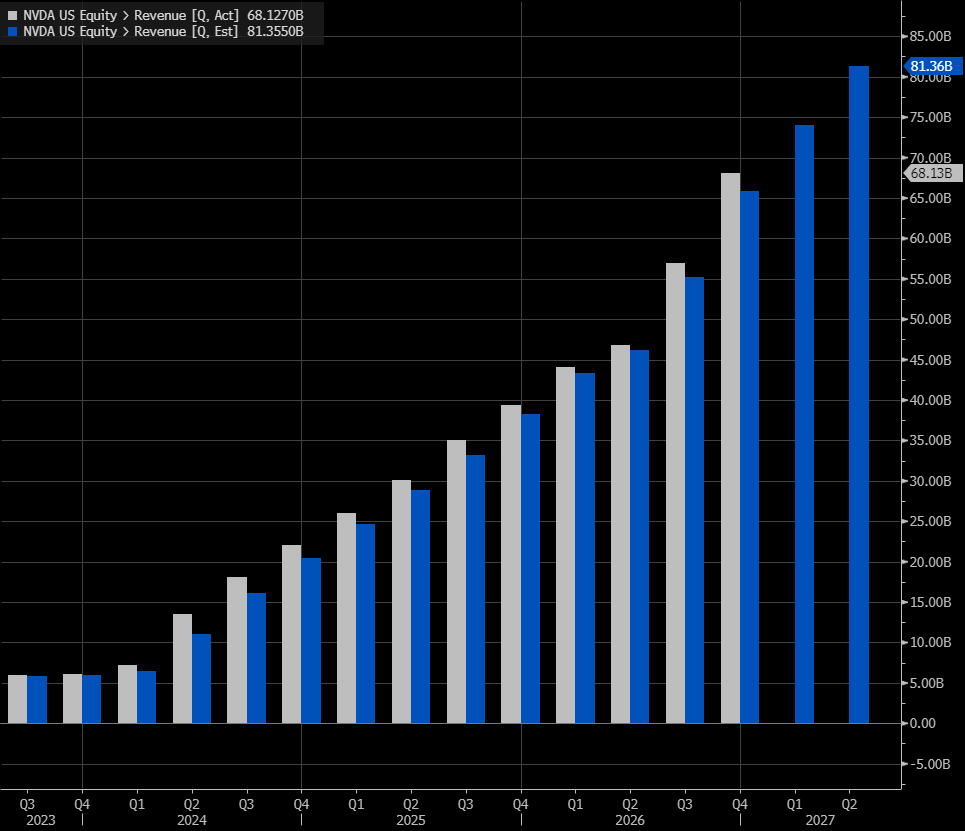Screen dimensions: 965x831
Task: Select the gray actual bar for Q2 2024
Action: click(182, 668)
